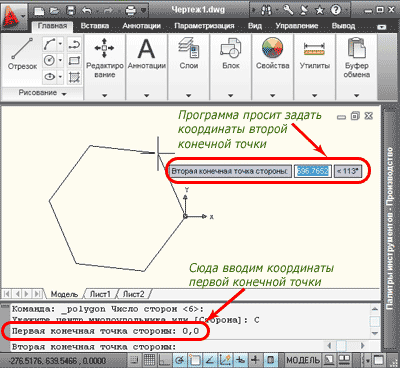Click the Редактирование move-arrows panel icon
Image resolution: width=400 pixels, height=368 pixels.
point(104,48)
